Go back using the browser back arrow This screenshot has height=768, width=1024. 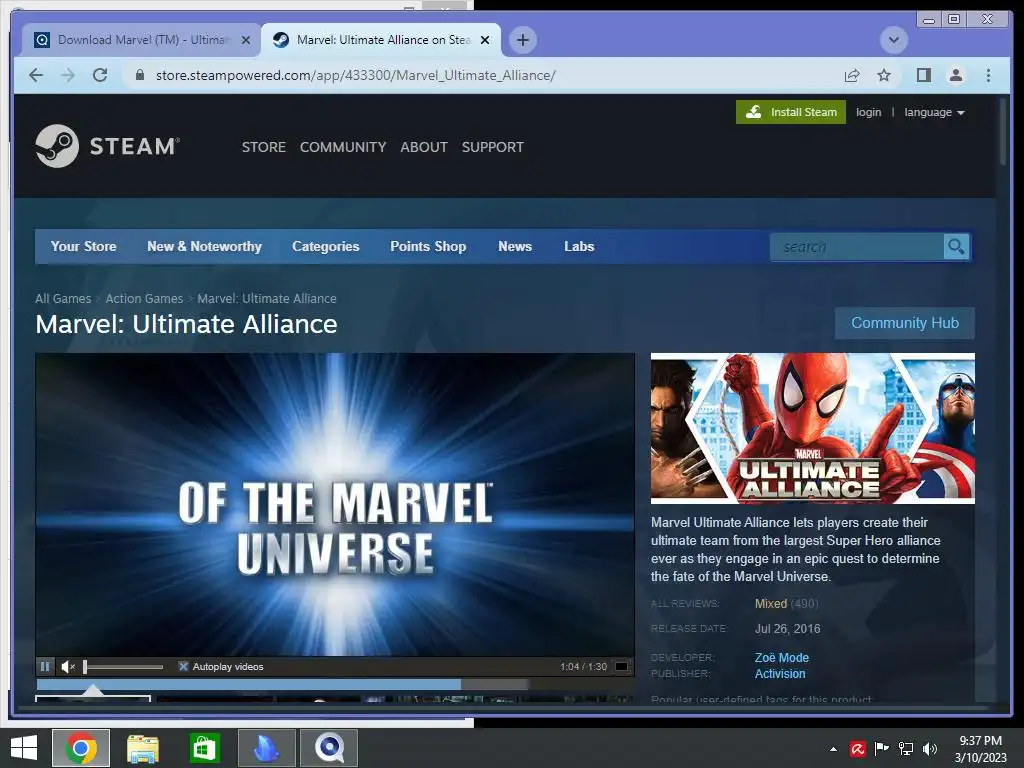pos(36,75)
